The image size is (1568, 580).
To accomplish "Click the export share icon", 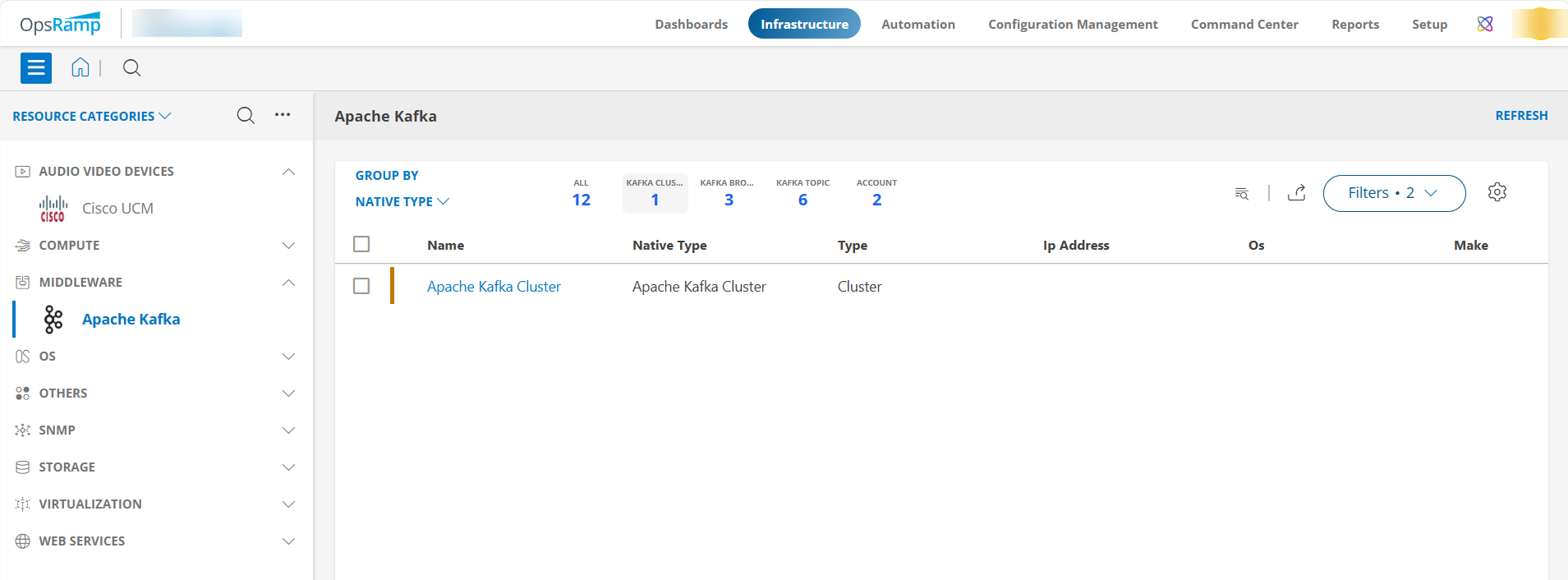I will pyautogui.click(x=1296, y=193).
